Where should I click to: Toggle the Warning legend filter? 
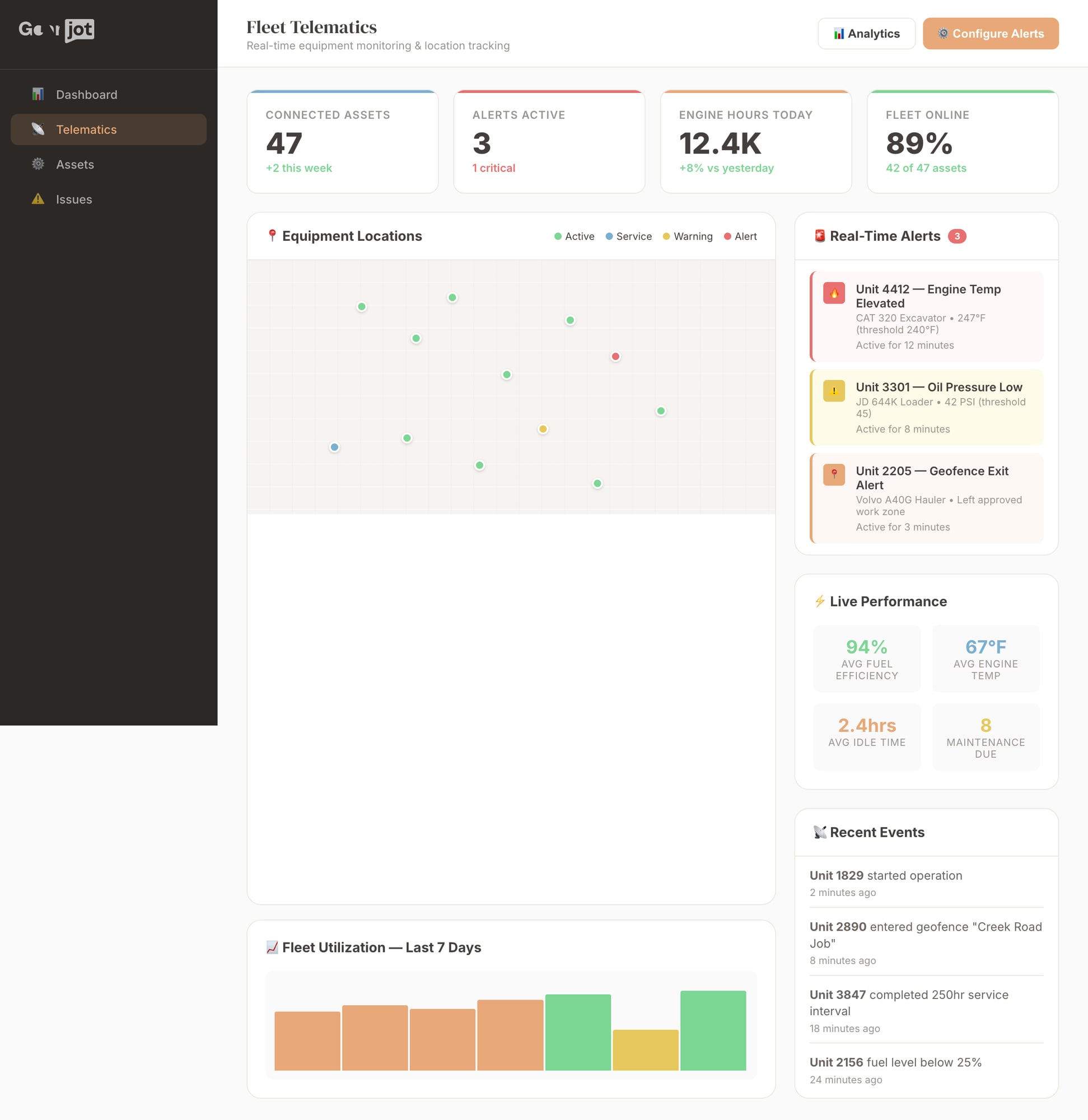click(688, 236)
